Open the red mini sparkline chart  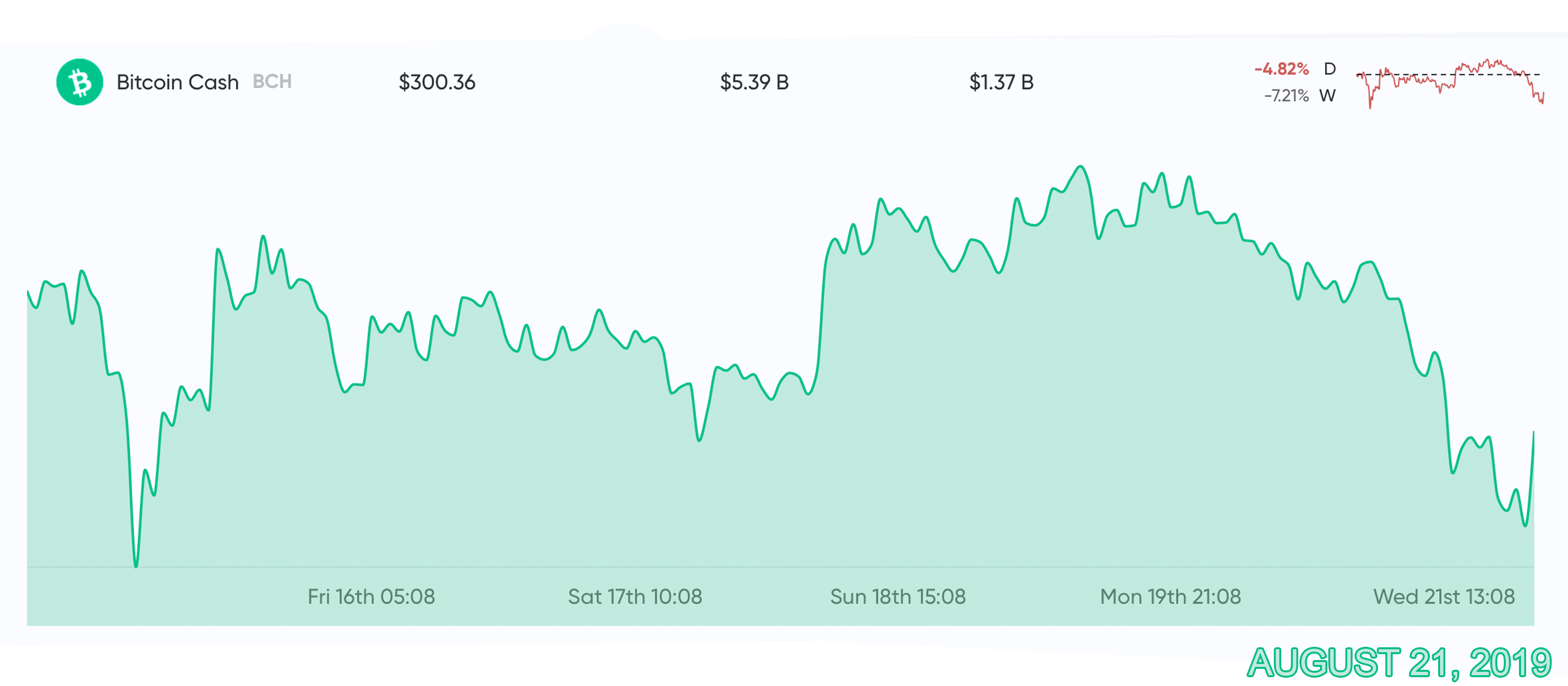point(1450,83)
